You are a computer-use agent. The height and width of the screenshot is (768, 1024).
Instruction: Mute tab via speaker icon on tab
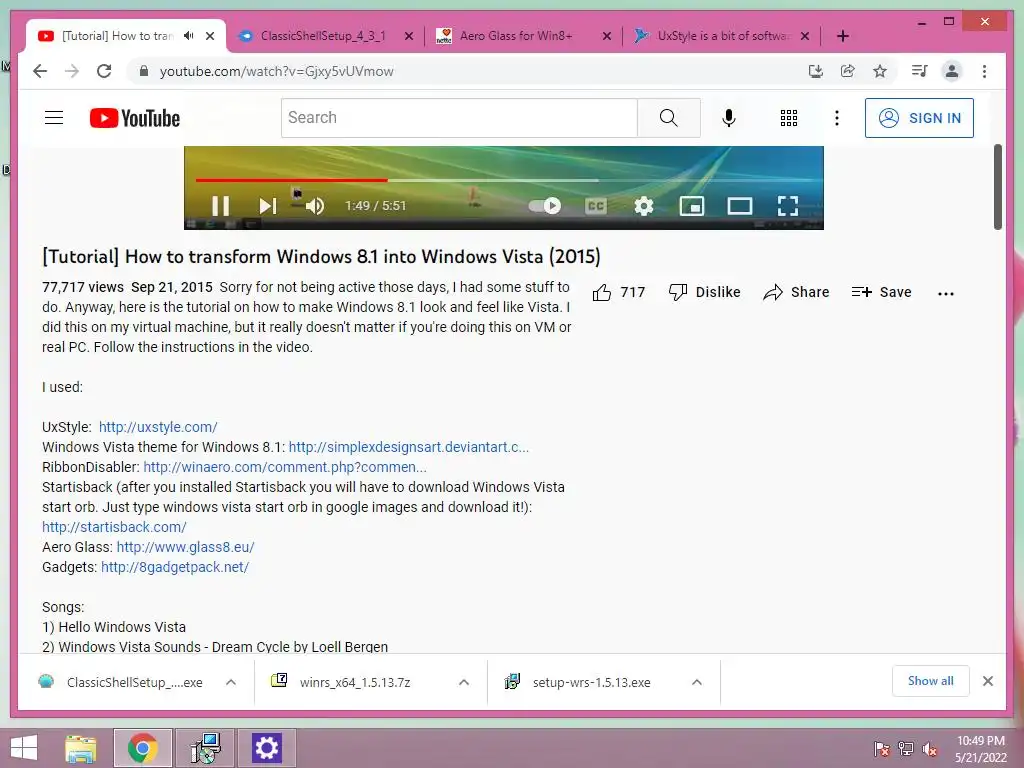(189, 36)
